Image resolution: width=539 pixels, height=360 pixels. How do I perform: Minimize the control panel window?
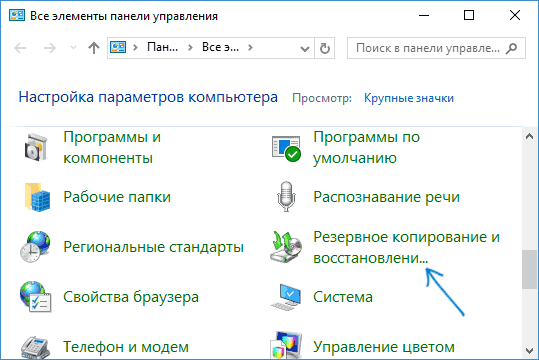[x=424, y=15]
